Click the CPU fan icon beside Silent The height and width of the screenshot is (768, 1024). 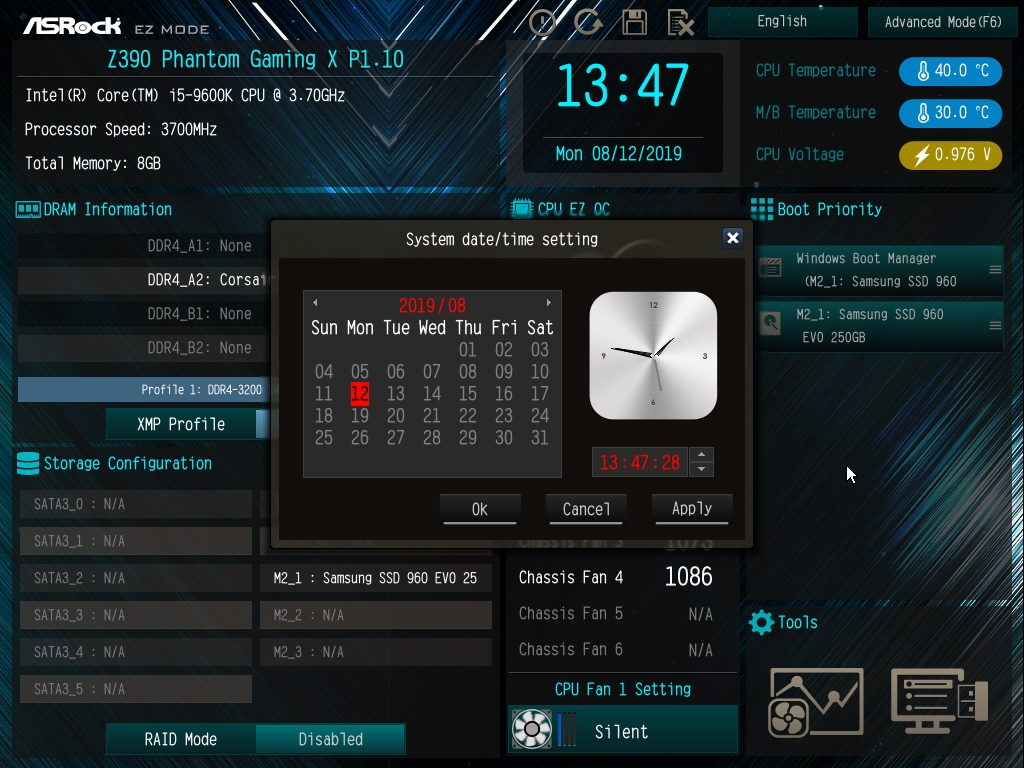tap(531, 728)
